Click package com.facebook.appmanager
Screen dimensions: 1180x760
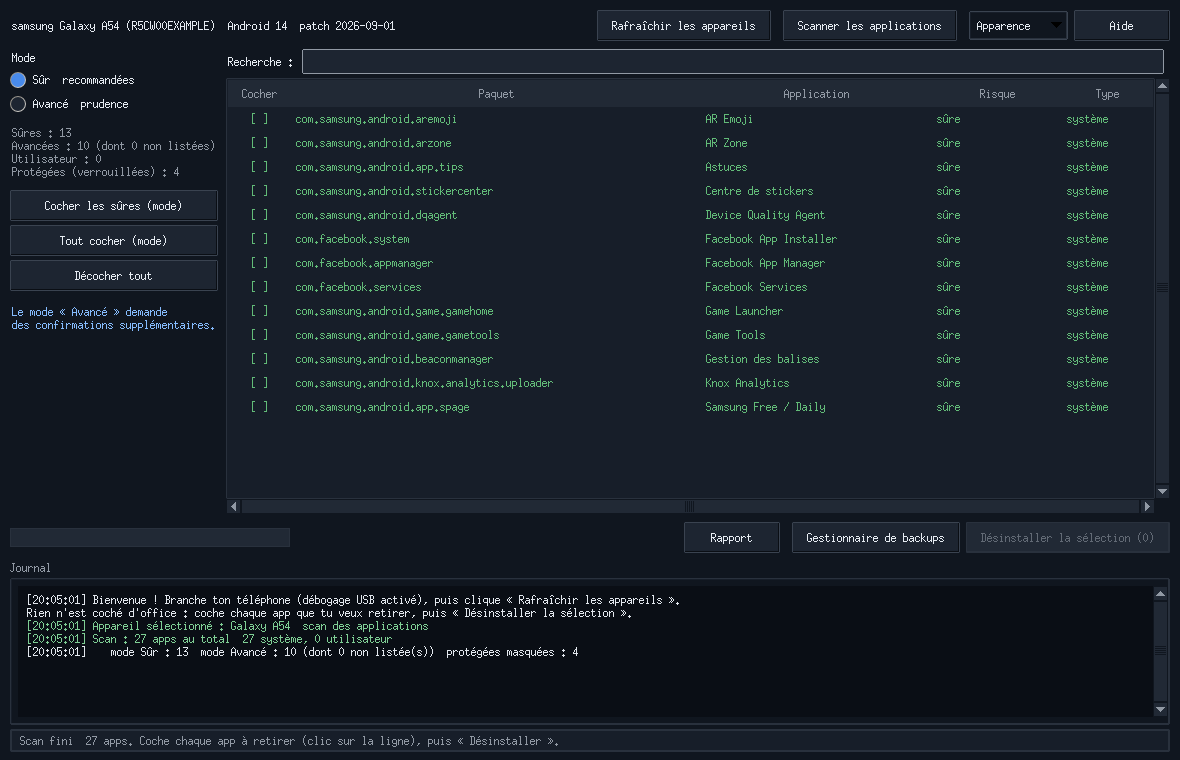364,263
